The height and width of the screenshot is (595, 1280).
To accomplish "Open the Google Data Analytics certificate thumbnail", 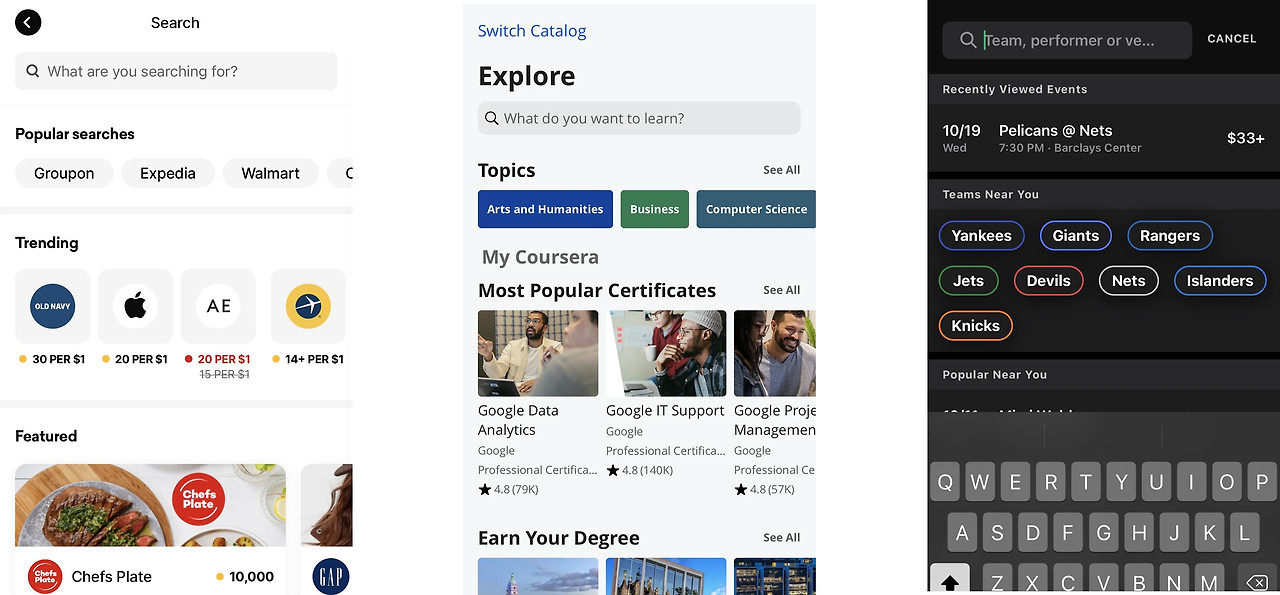I will tap(538, 353).
